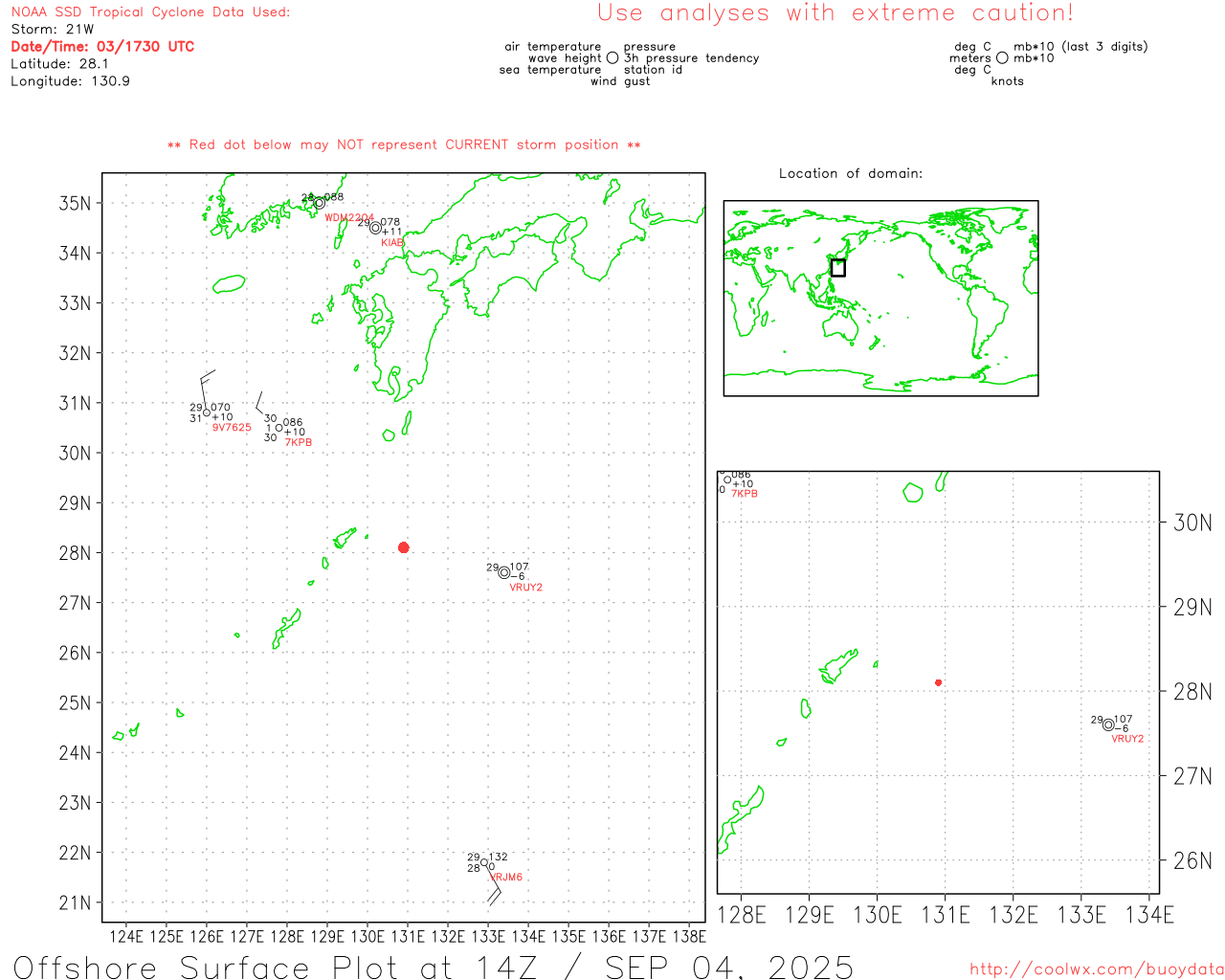This screenshot has height=980, width=1225.
Task: Click the 'Date/Time: 03/1730 UTC' line
Action: click(102, 47)
